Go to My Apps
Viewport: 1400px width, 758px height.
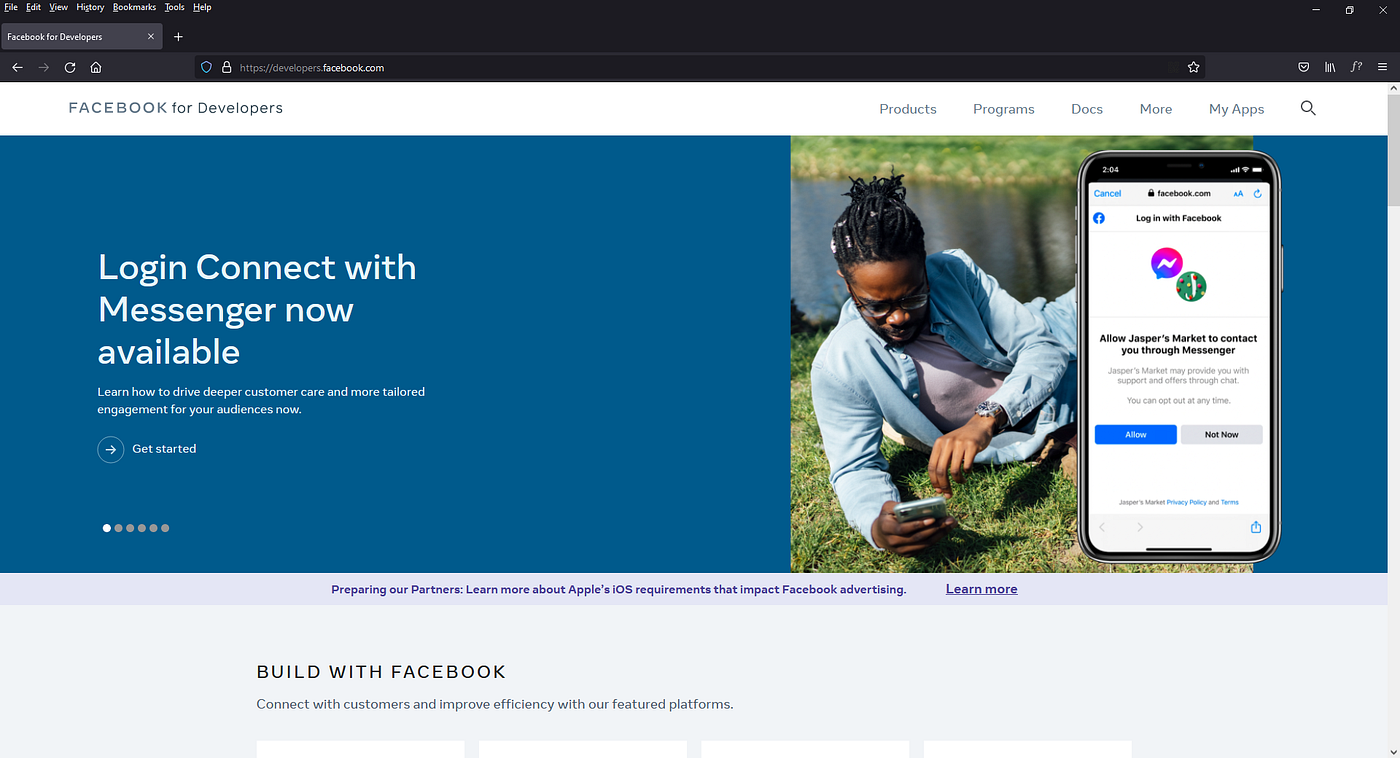[1237, 109]
